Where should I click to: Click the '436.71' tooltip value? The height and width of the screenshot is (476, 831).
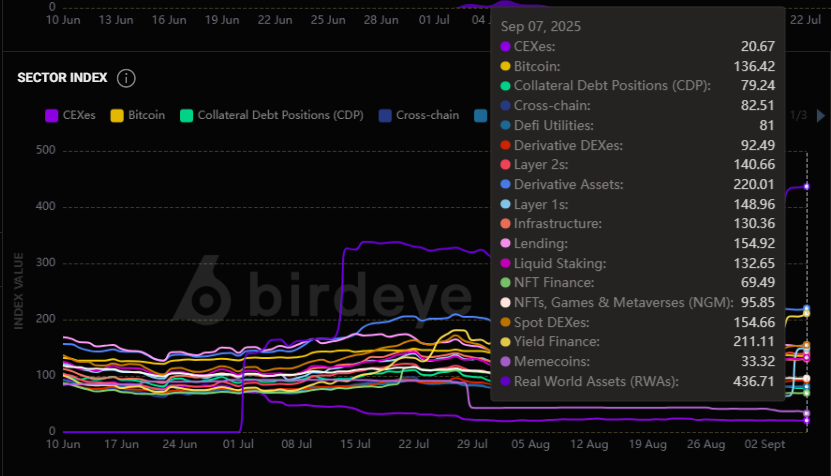tap(754, 382)
